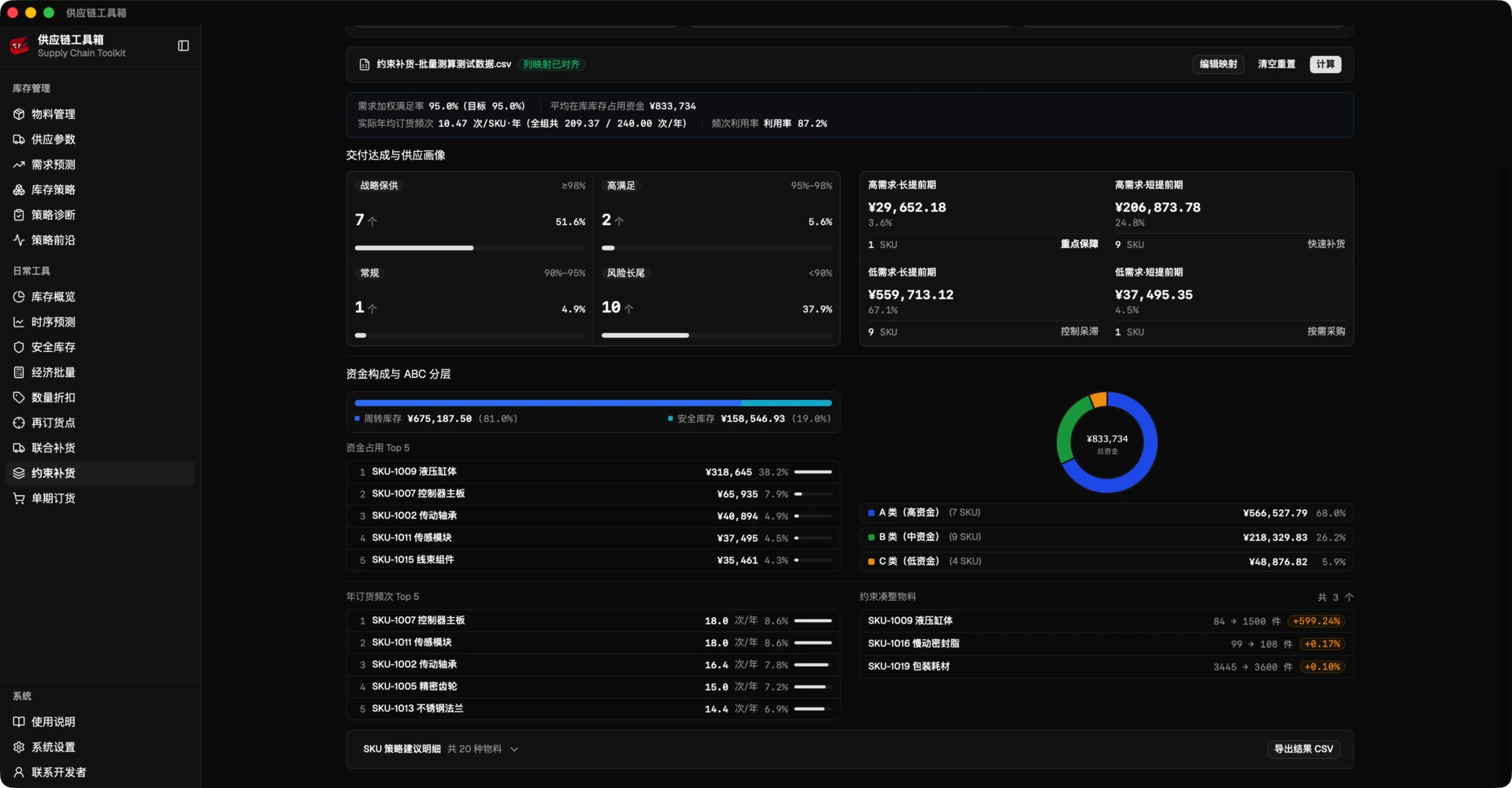Viewport: 1512px width, 788px height.
Task: Click the 系统设置 gear icon
Action: click(19, 747)
